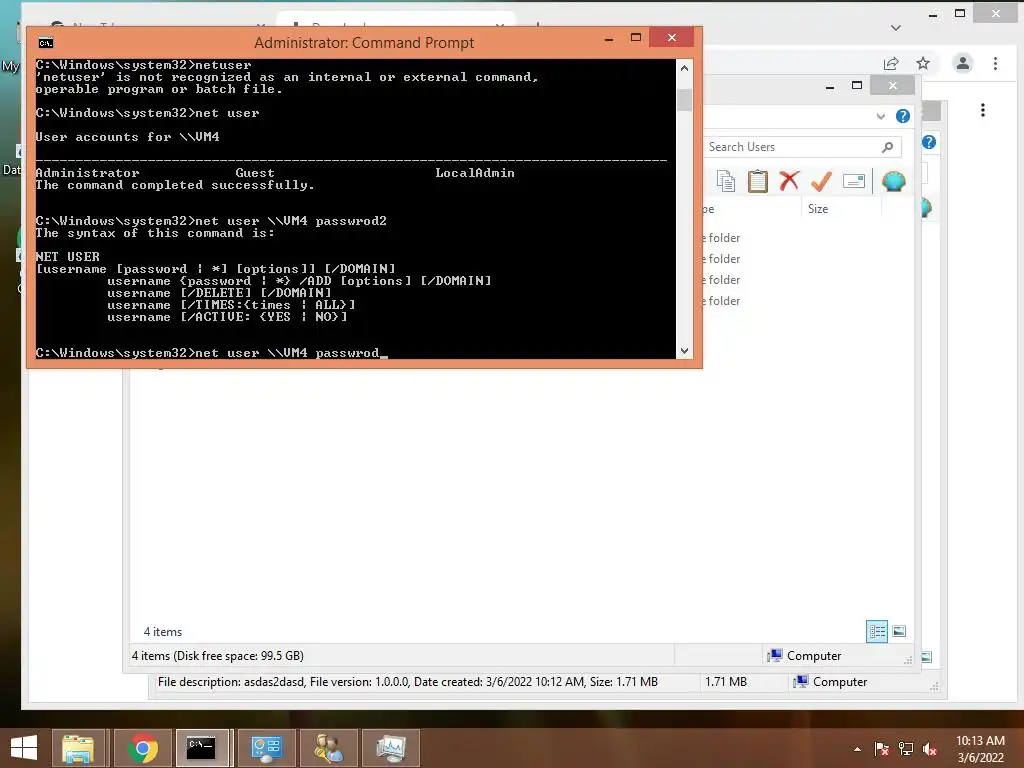Viewport: 1024px width, 768px height.
Task: Show hidden tray icons arrow
Action: 857,749
